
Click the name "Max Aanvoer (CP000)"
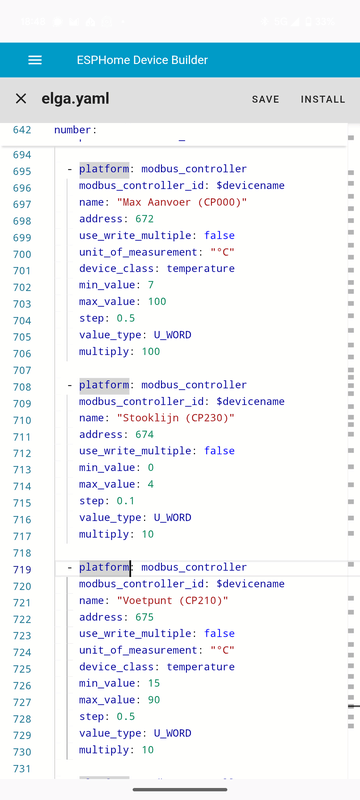coord(182,203)
